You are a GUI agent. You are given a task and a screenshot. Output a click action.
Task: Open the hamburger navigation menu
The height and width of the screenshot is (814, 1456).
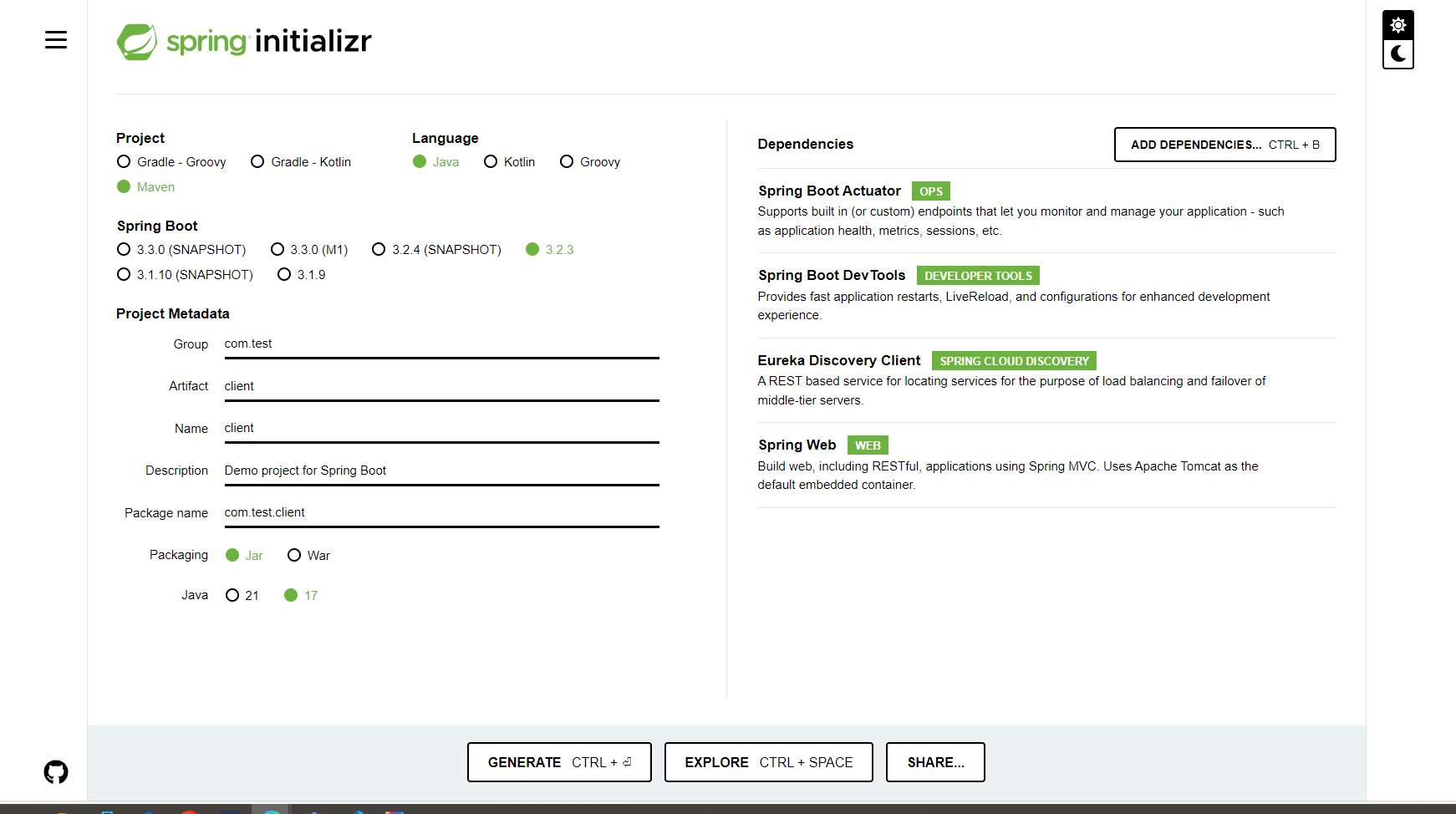[x=56, y=40]
